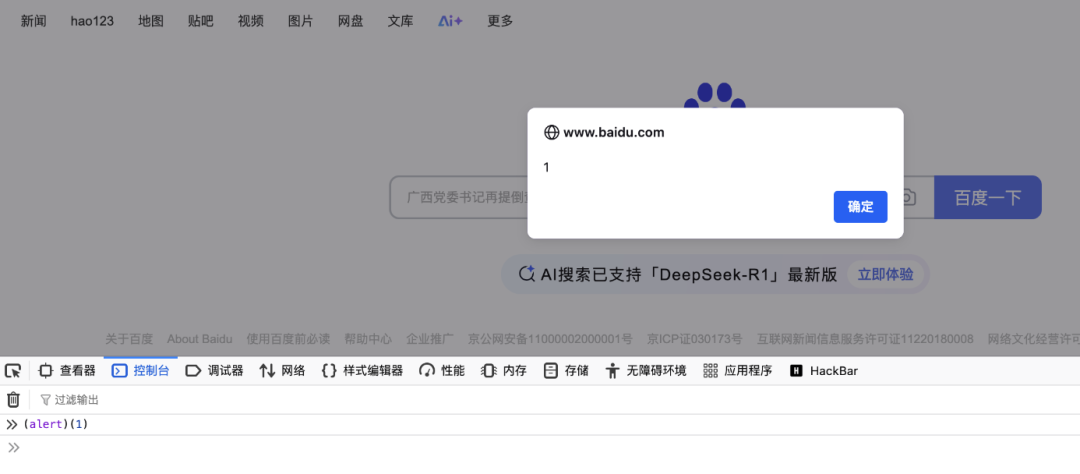
Task: Open the 帮助中心 footer link
Action: (368, 339)
